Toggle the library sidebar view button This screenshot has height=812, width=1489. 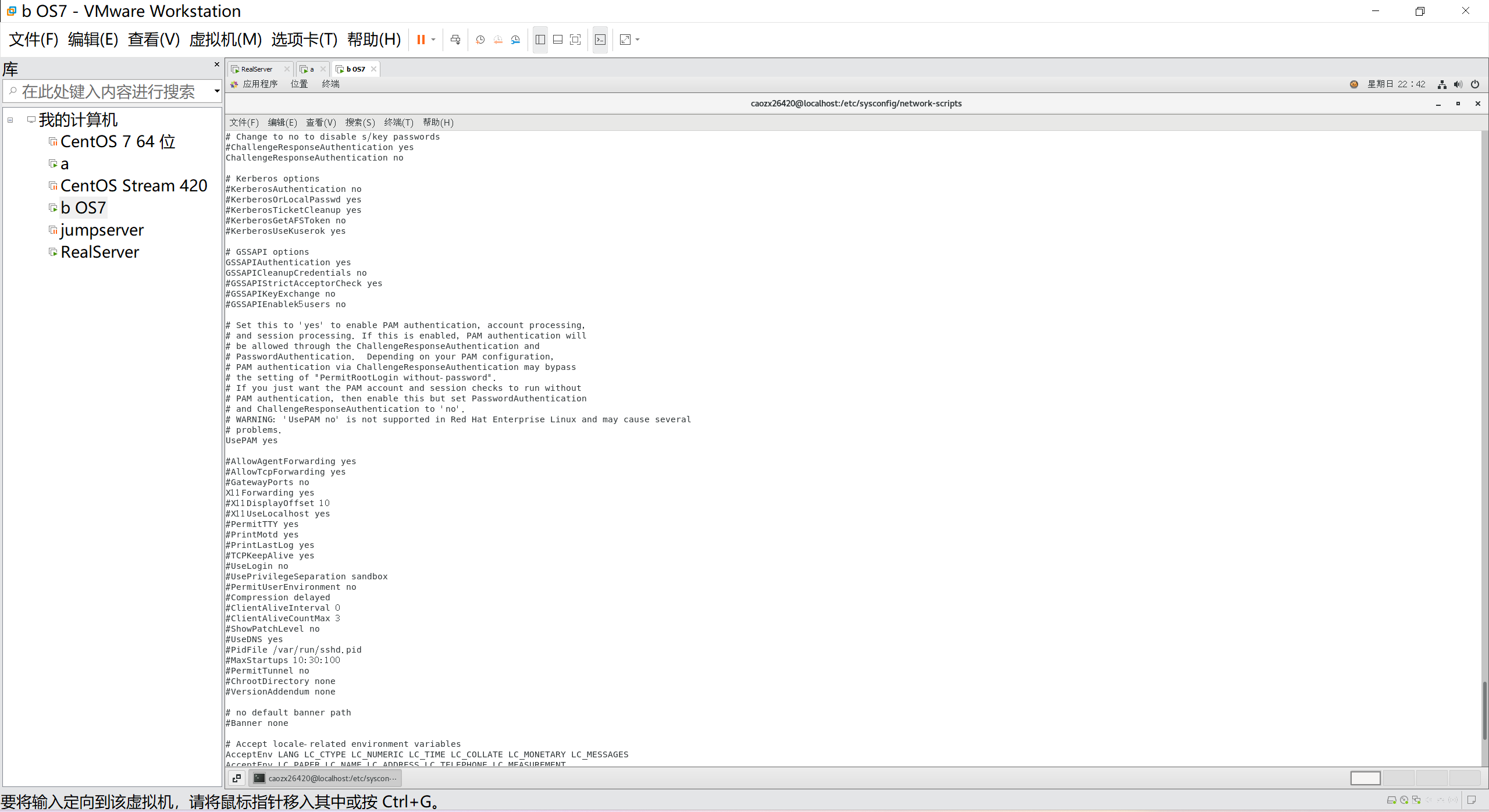[x=540, y=40]
